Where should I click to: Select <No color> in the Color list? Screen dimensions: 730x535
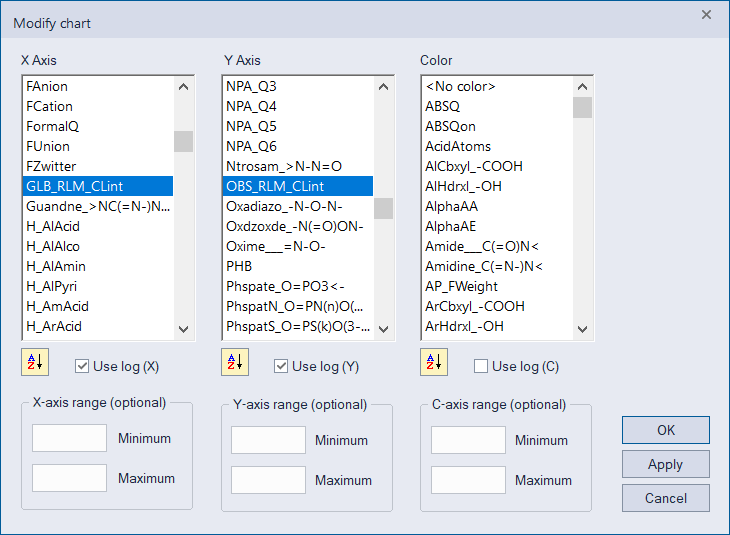[x=497, y=87]
